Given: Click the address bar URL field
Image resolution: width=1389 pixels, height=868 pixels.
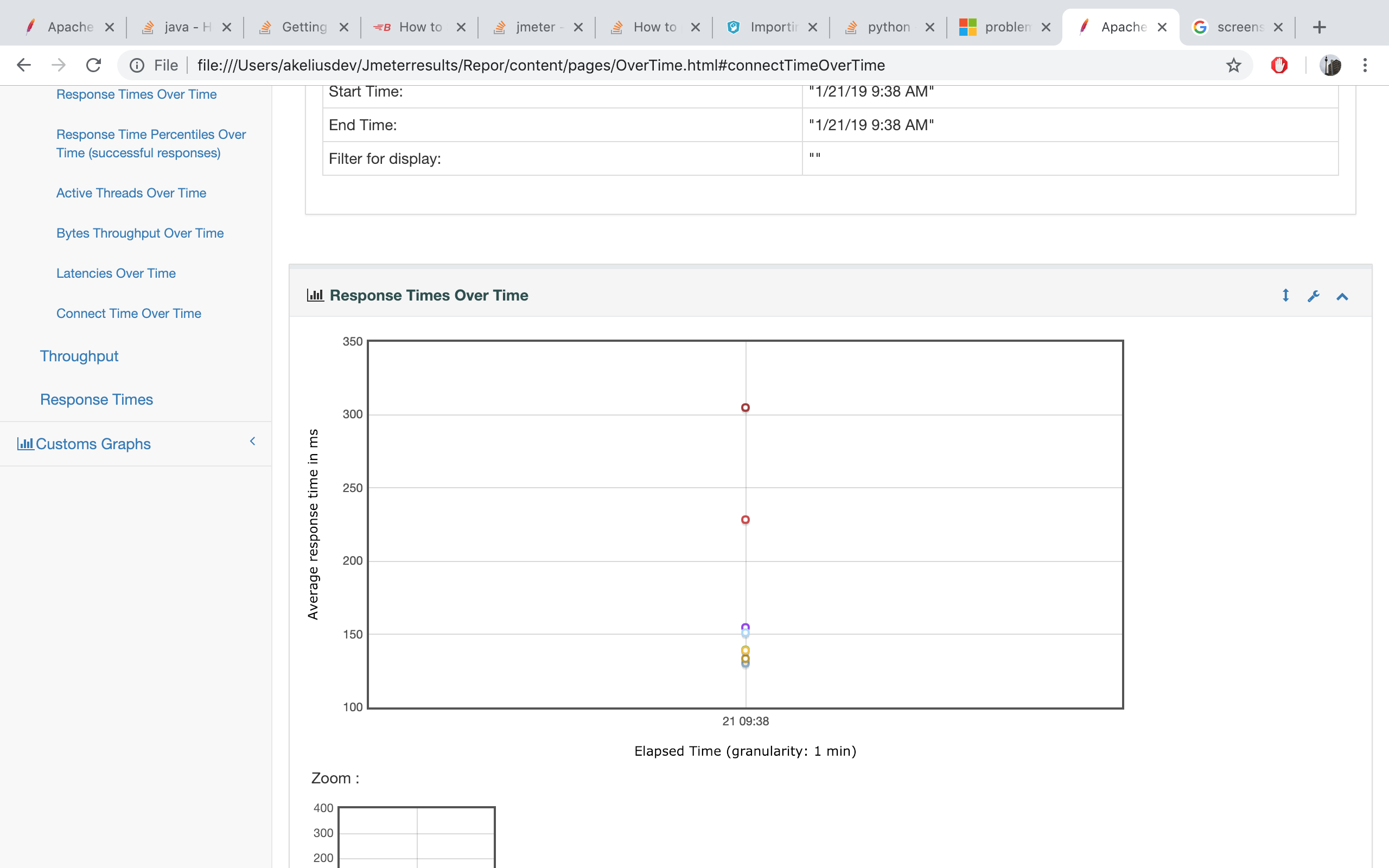Looking at the screenshot, I should pyautogui.click(x=540, y=66).
